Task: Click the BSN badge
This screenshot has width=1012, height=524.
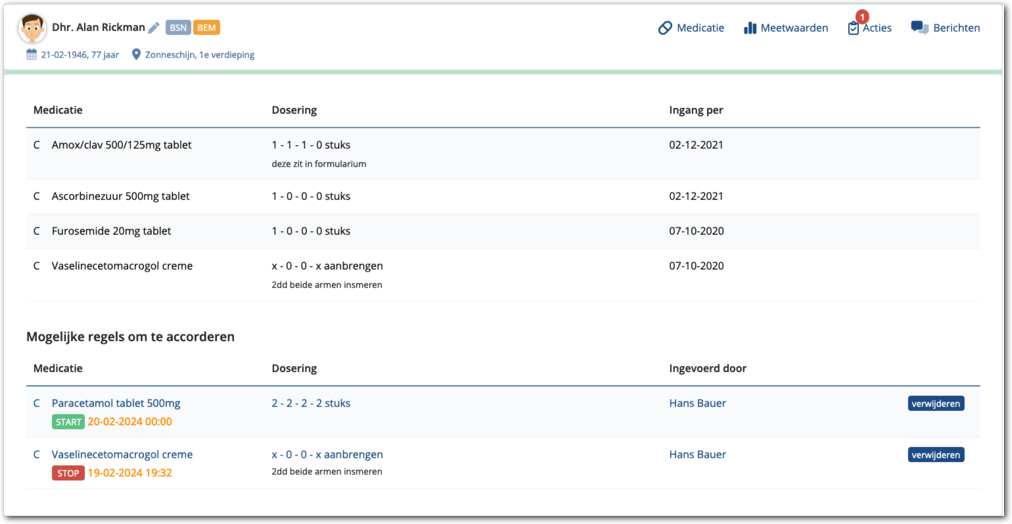Action: tap(178, 28)
